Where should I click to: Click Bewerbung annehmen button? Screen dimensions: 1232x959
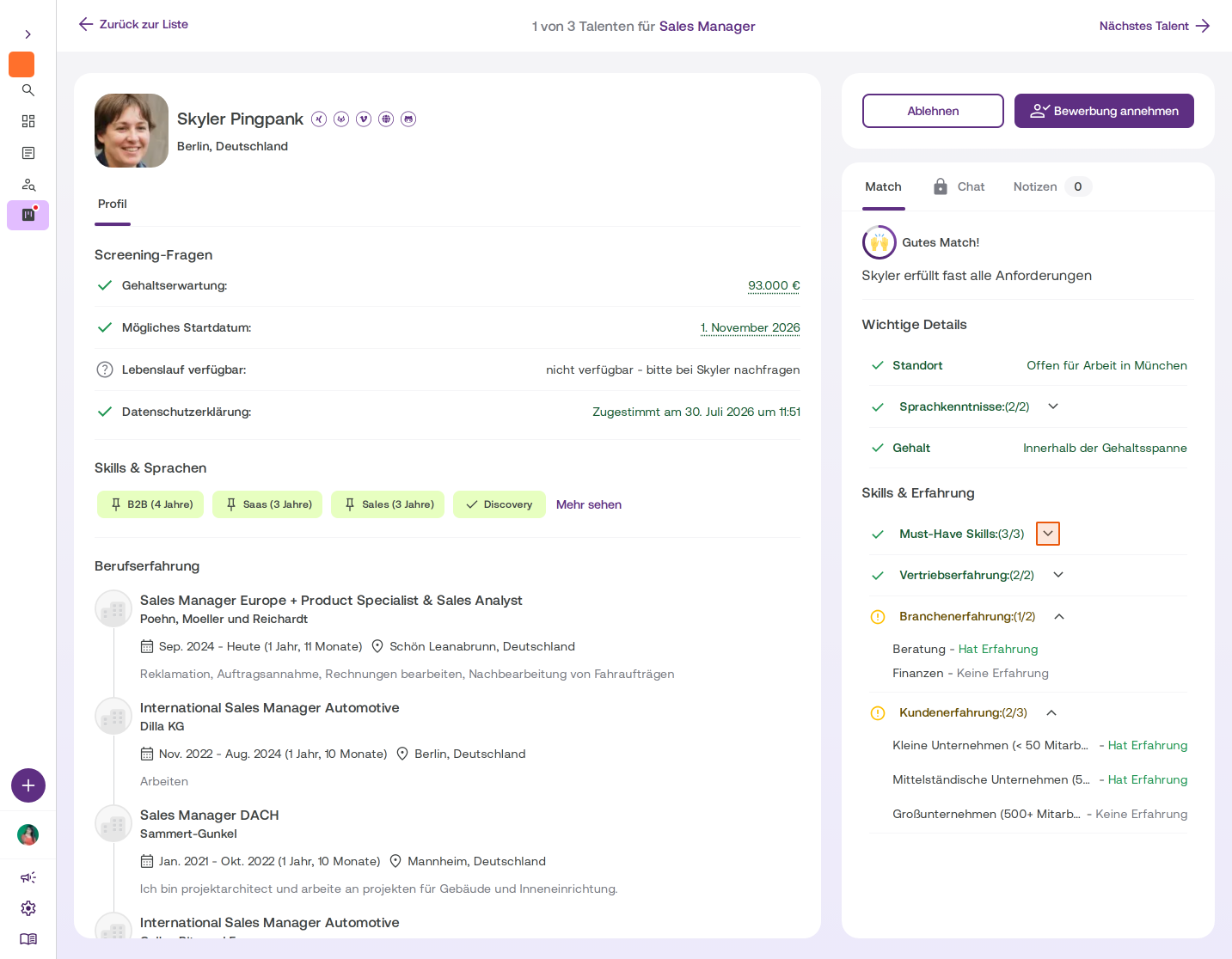[x=1104, y=111]
